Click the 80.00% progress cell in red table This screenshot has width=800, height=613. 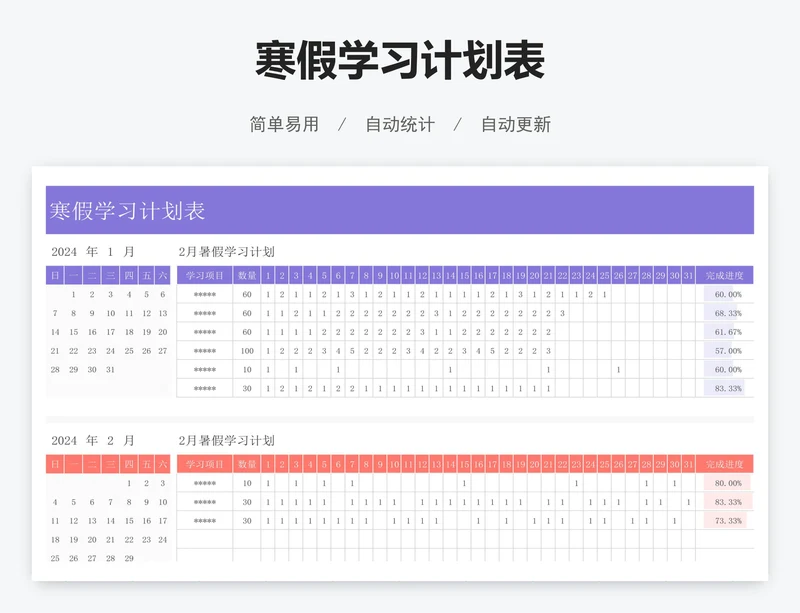pyautogui.click(x=724, y=483)
